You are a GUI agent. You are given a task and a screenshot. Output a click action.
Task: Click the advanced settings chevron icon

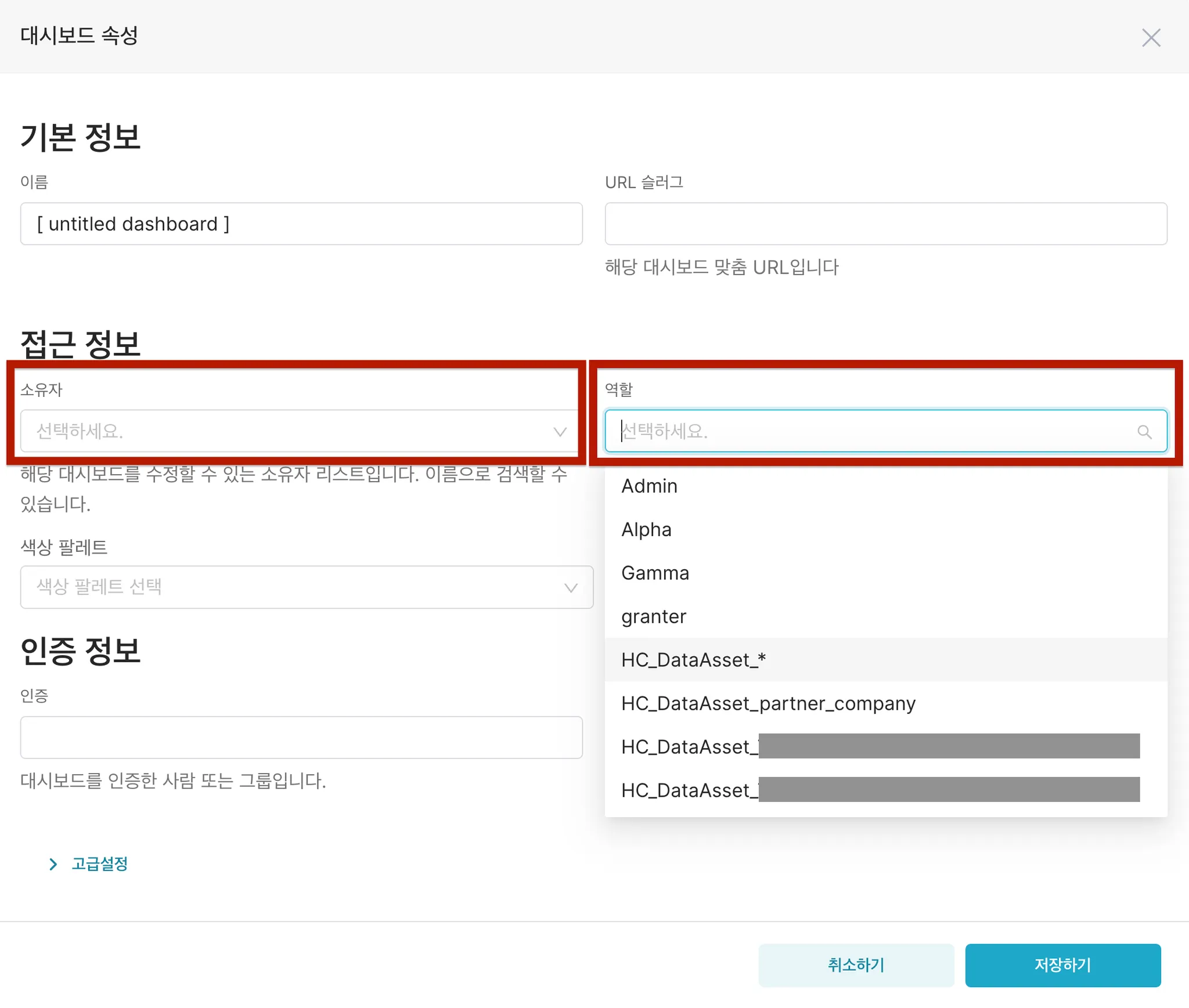click(53, 864)
